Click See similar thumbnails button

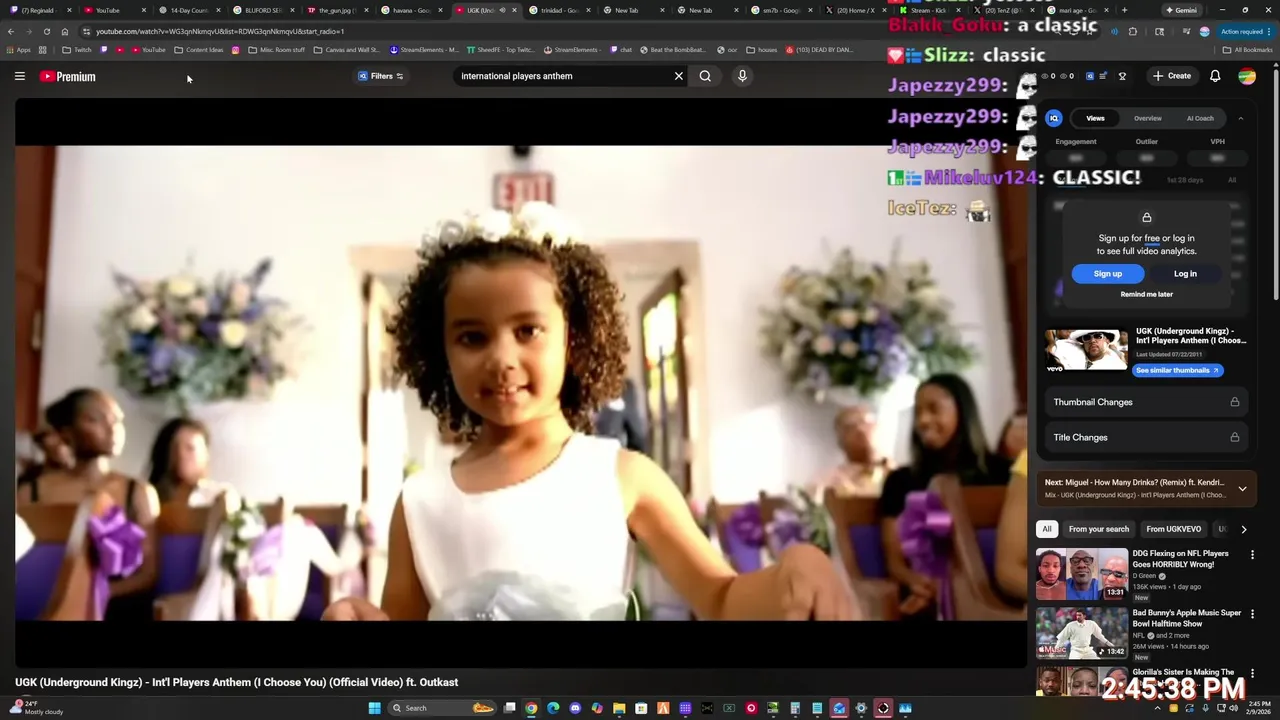click(x=1177, y=370)
